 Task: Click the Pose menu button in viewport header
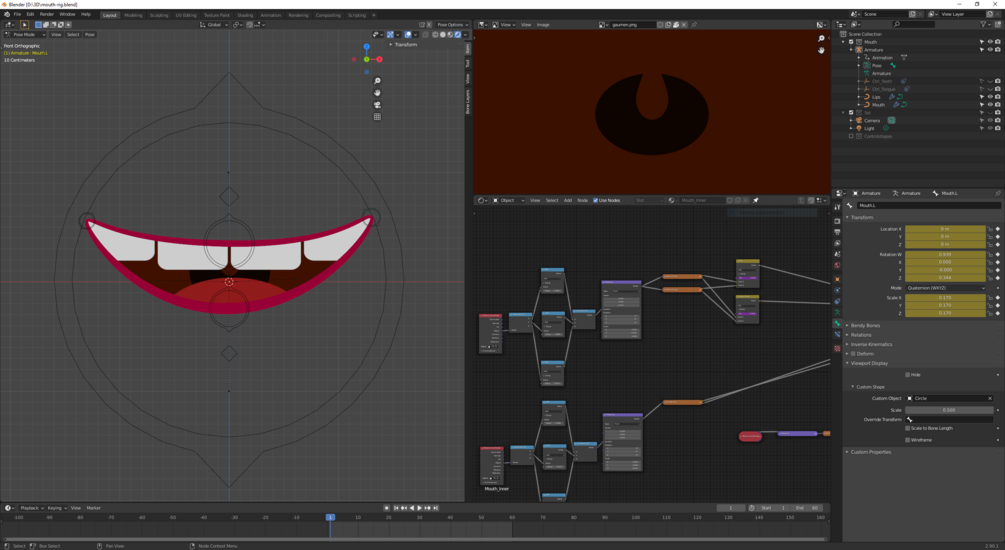(x=89, y=34)
